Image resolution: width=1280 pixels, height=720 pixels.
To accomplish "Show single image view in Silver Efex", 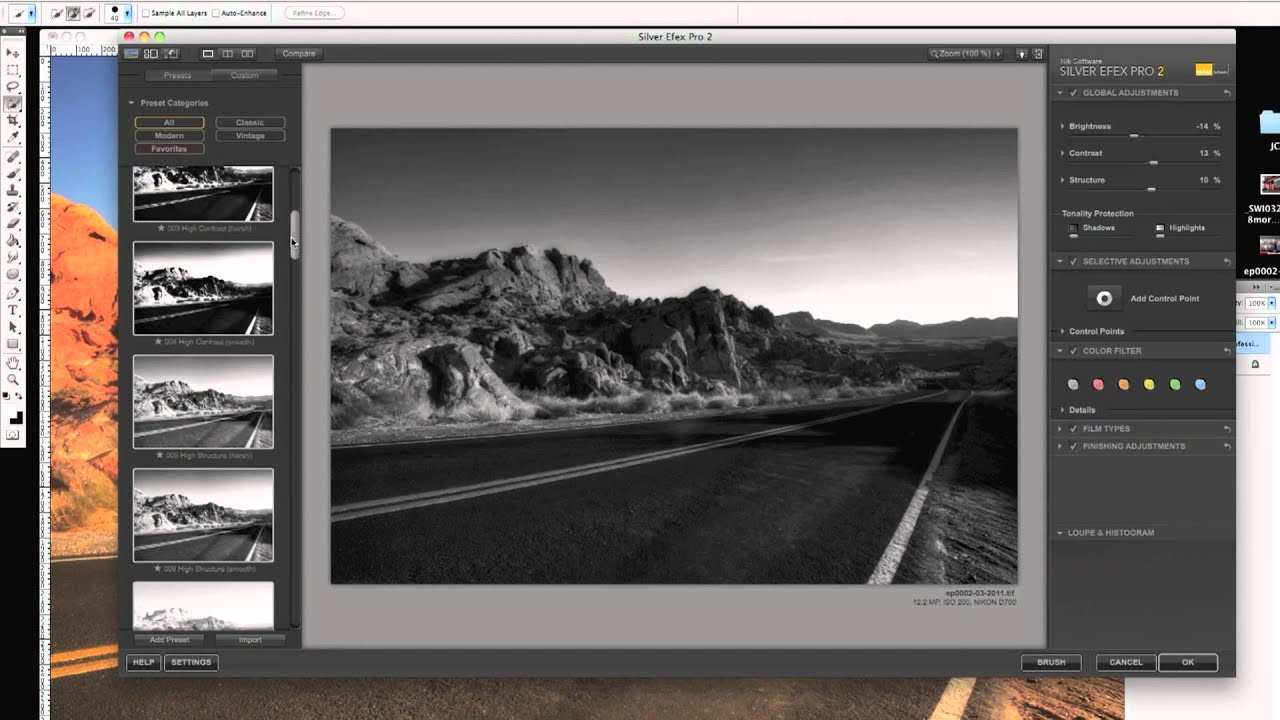I will [x=208, y=54].
